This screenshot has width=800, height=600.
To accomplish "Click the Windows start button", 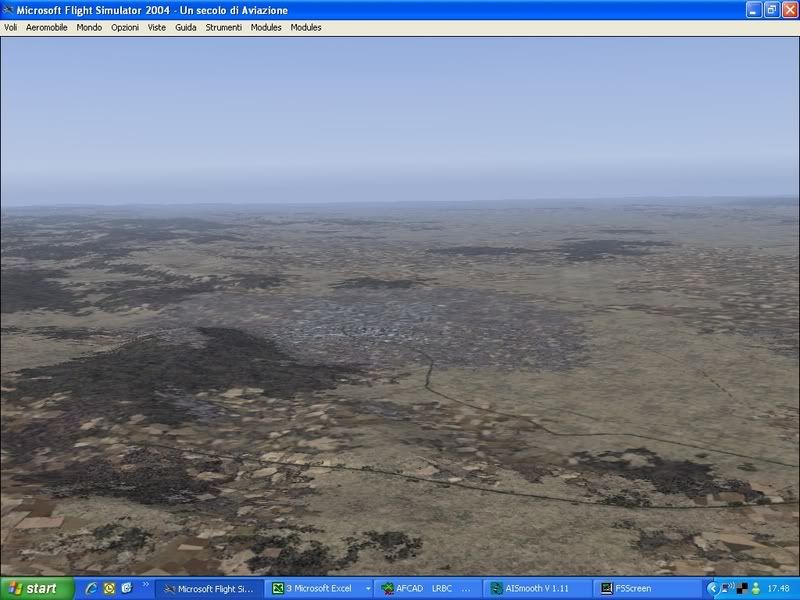I will pos(37,589).
